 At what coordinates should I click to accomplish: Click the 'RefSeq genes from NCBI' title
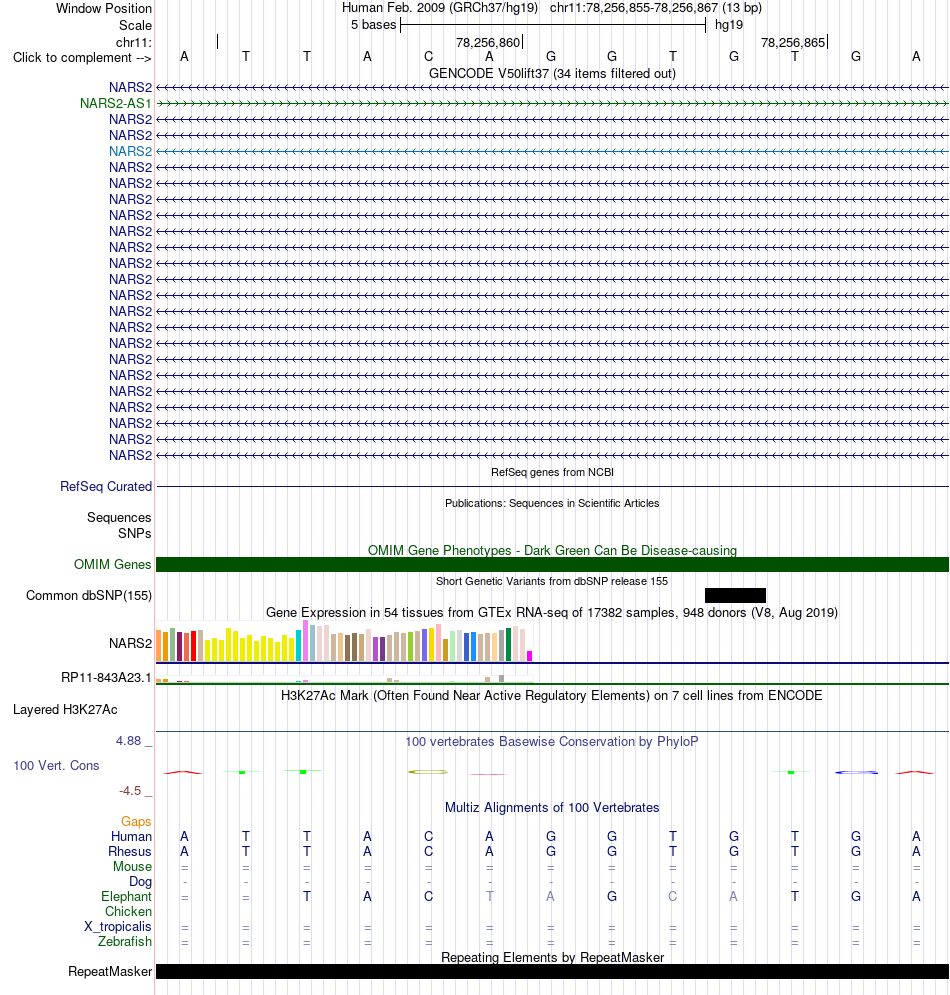pos(552,472)
